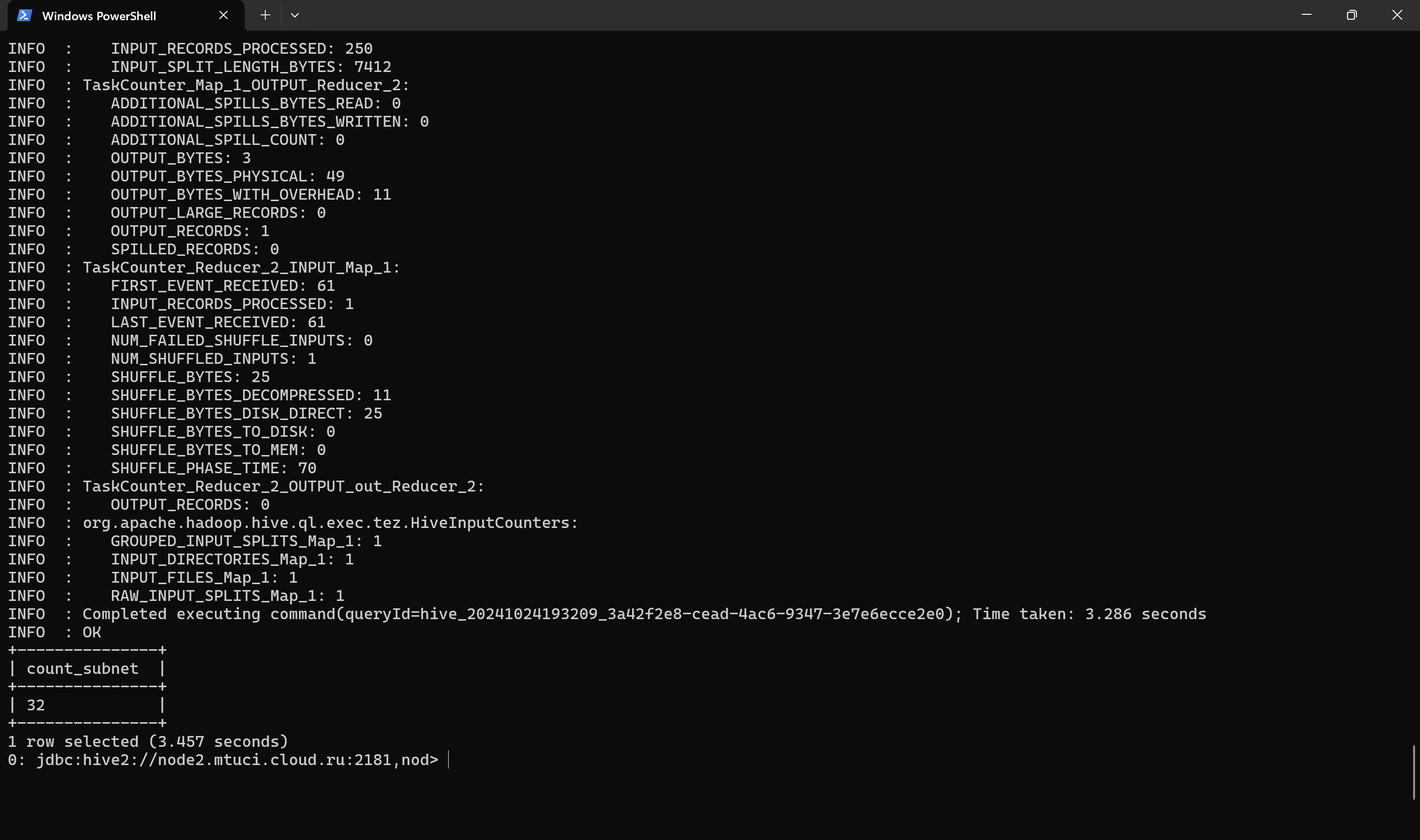Click the vertical scrollbar thumb

point(1414,772)
